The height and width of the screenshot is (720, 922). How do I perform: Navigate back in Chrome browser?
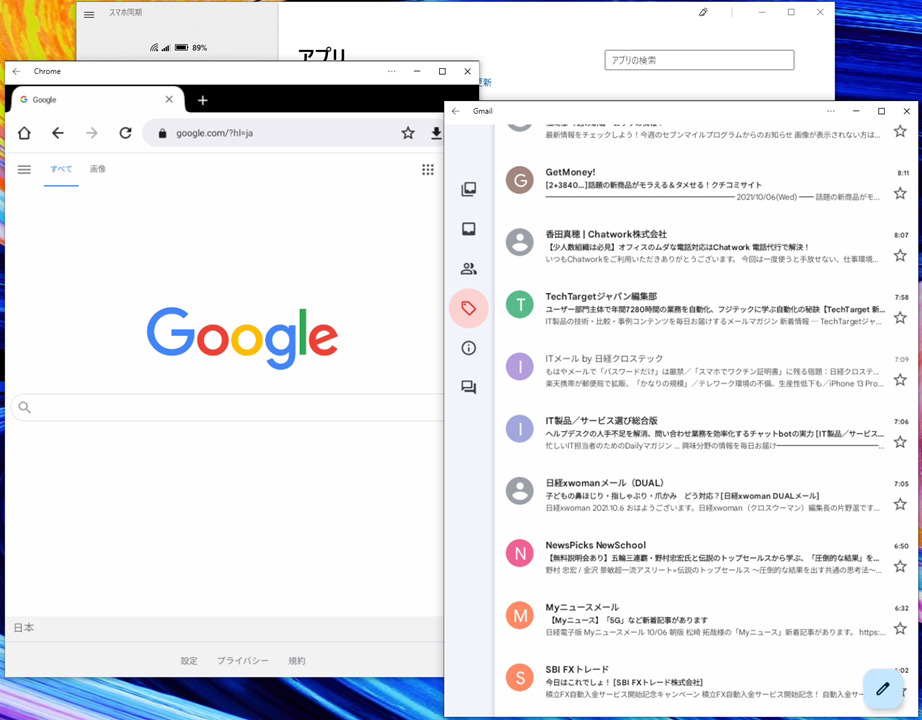tap(58, 133)
